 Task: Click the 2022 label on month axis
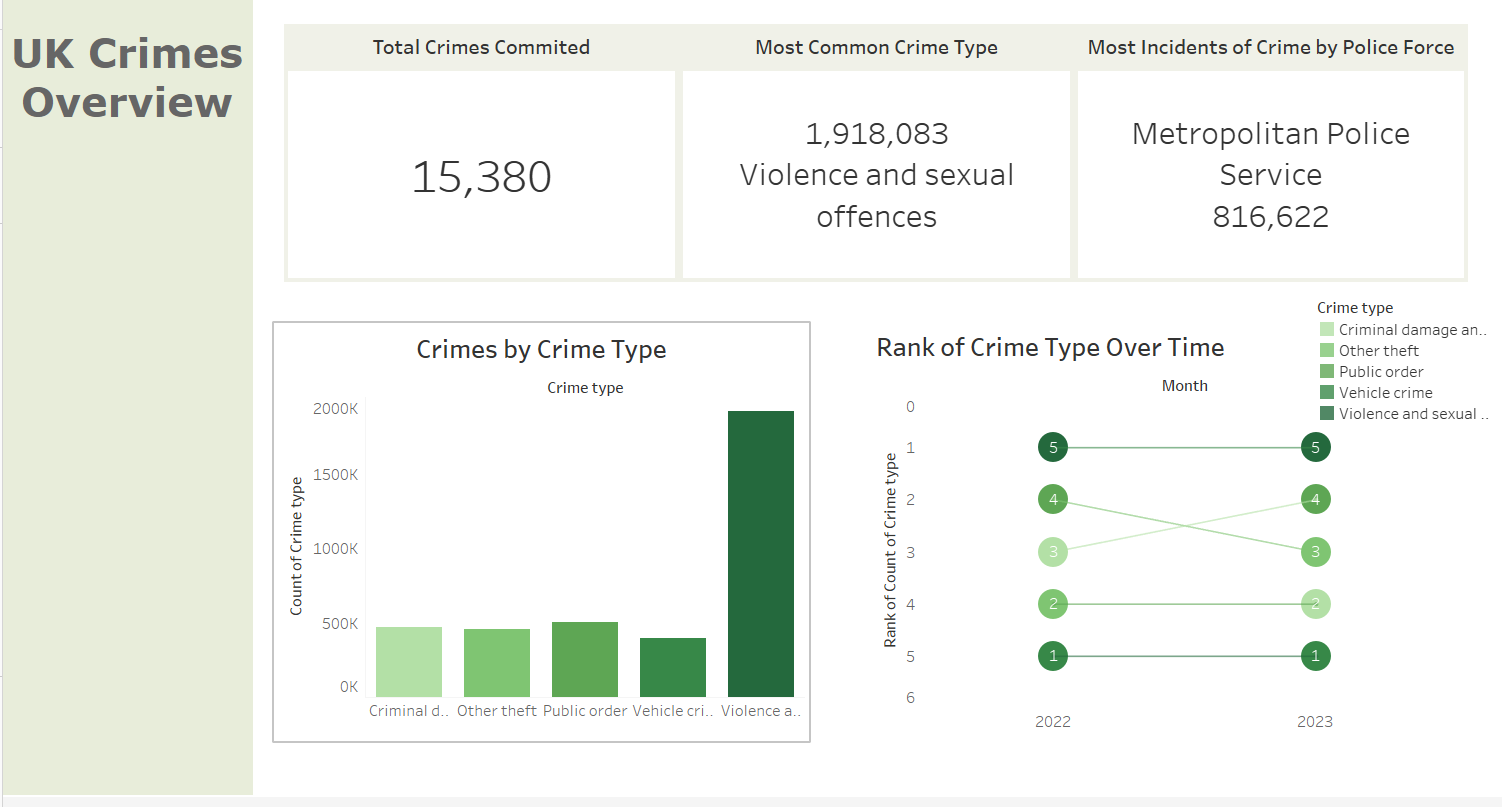pos(1053,722)
